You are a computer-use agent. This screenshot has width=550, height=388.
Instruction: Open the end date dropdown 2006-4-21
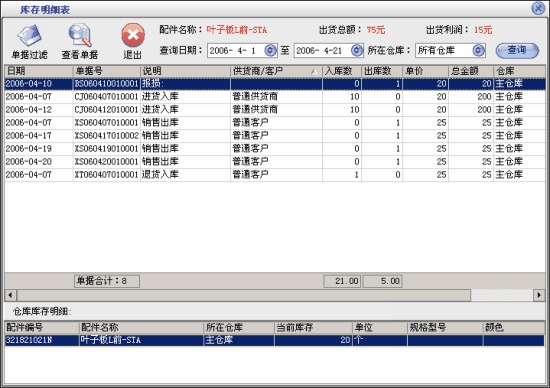click(357, 51)
